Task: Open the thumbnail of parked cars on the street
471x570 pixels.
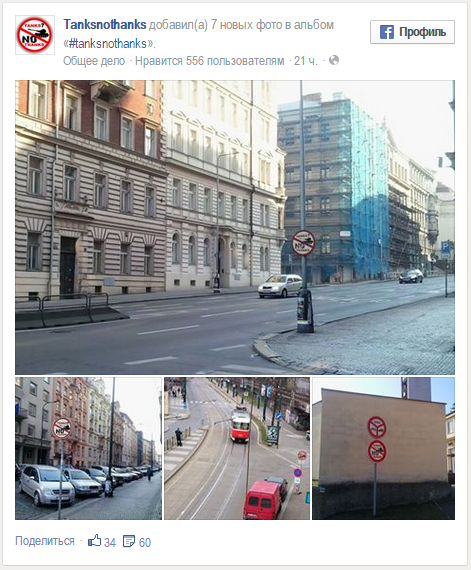Action: coord(88,448)
